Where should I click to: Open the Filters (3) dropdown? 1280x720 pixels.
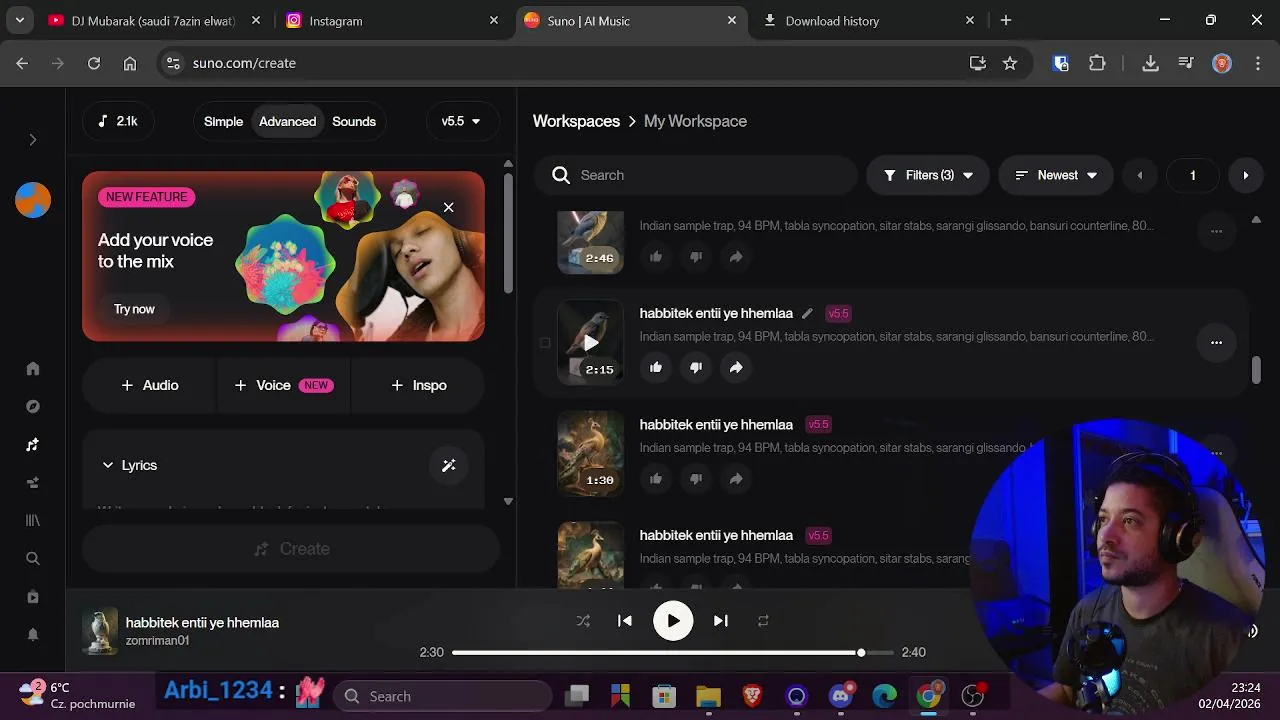[928, 175]
